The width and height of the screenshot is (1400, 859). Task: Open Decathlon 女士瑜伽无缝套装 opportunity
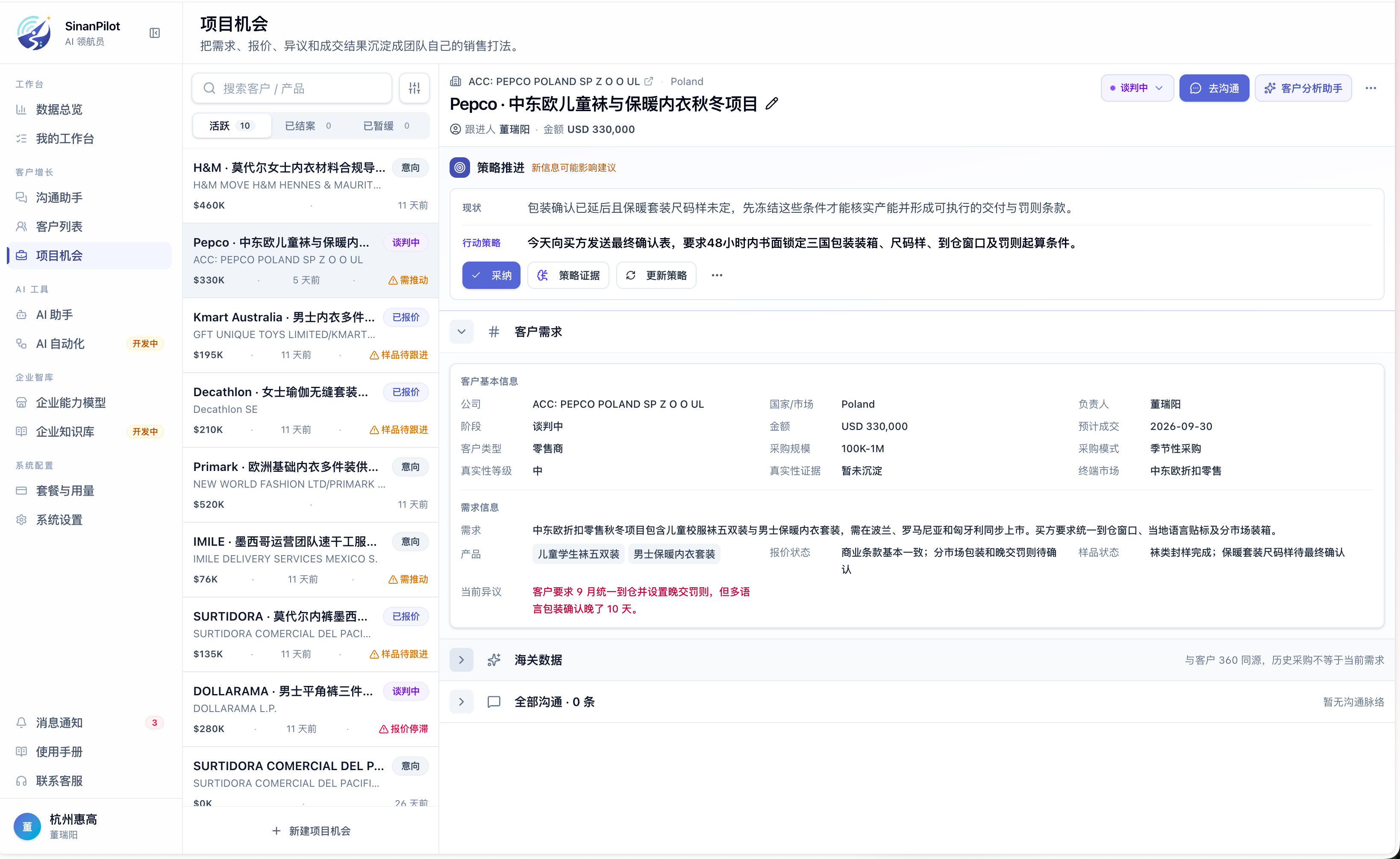point(311,410)
